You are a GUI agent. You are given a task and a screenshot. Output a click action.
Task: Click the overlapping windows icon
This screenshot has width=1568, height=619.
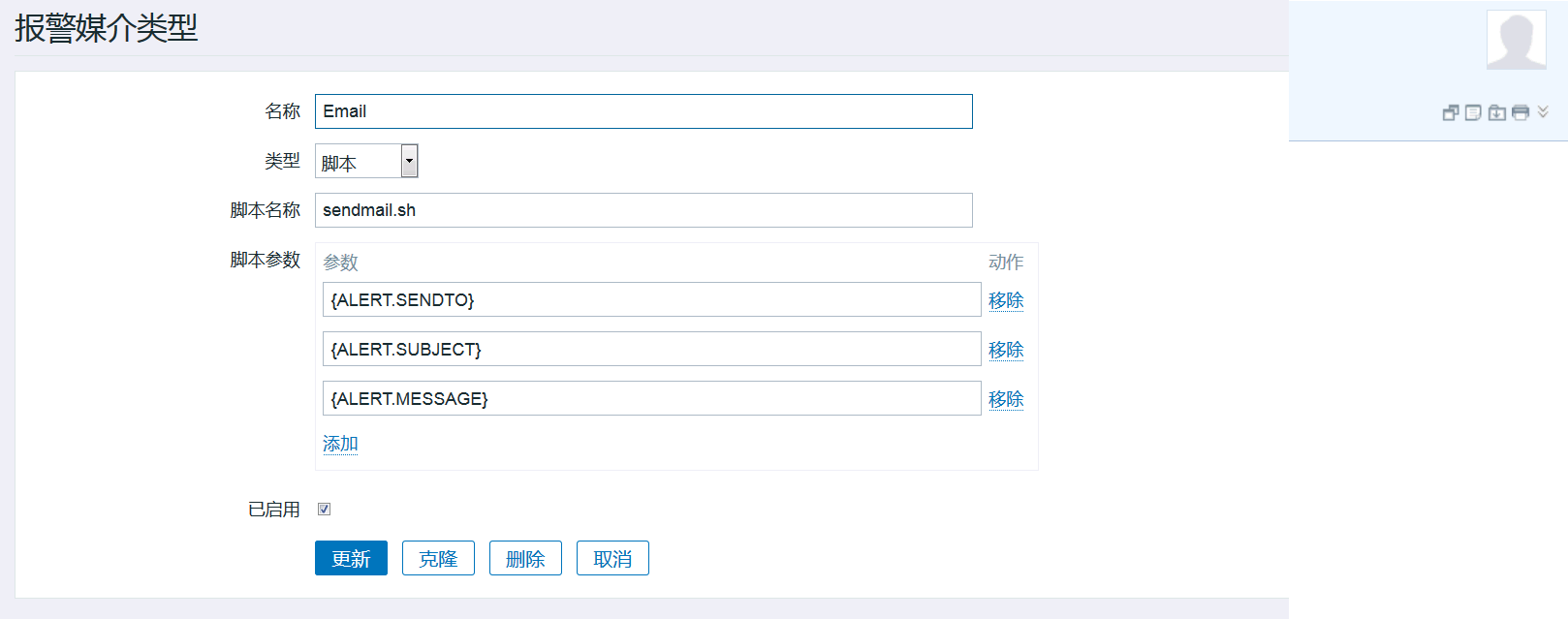[1451, 112]
